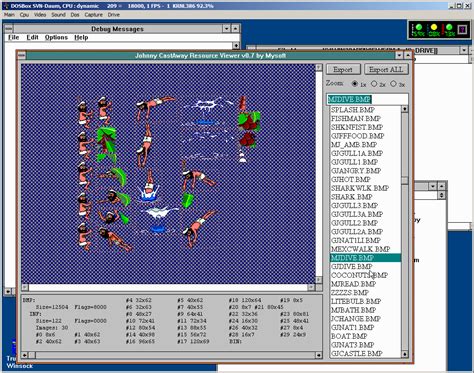
Task: Select highlighted MJDIVE.BMP list entry
Action: coord(365,258)
